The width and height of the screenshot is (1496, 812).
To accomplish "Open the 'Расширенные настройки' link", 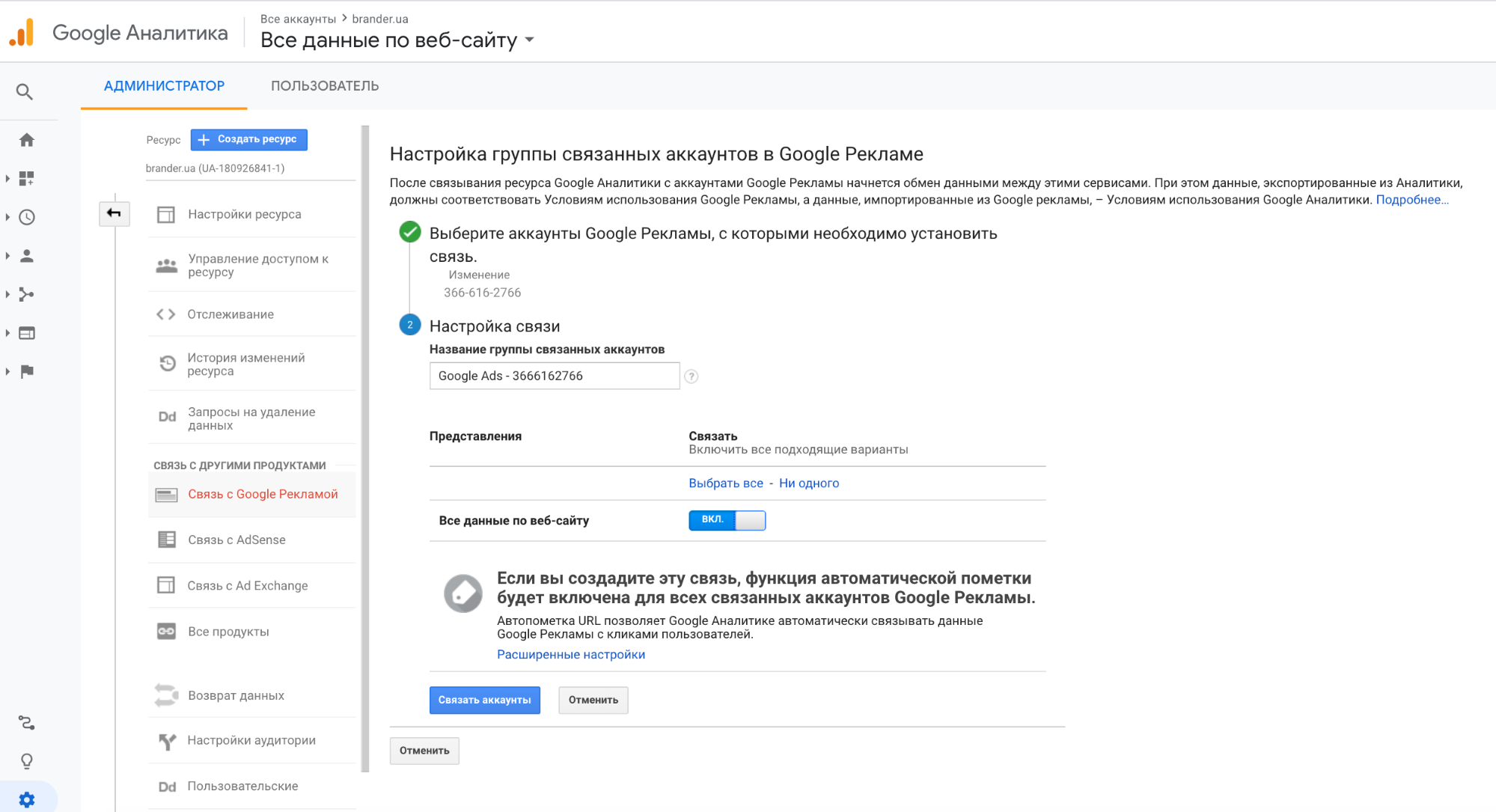I will pos(570,654).
